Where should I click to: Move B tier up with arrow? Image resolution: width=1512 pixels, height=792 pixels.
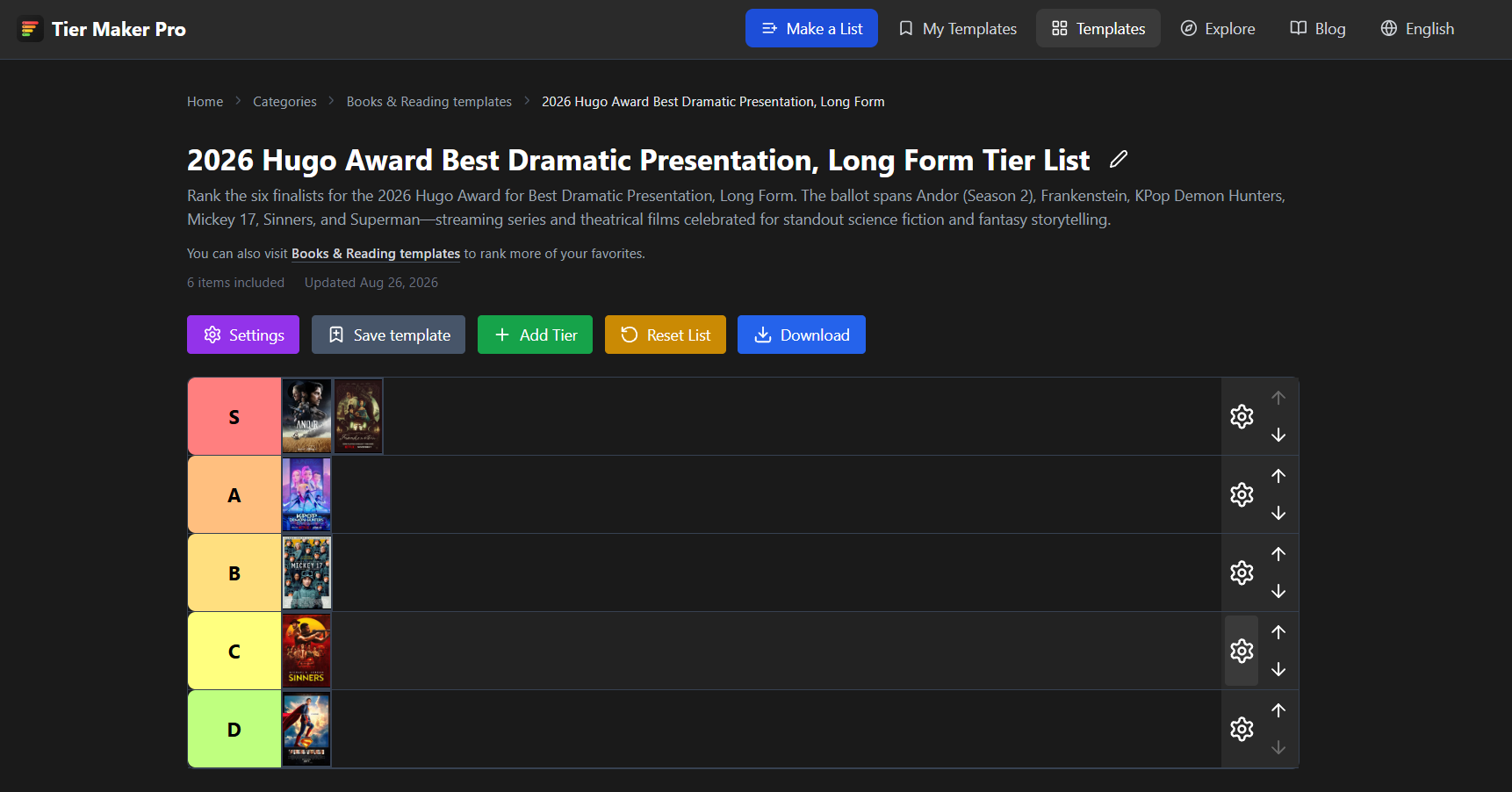tap(1278, 554)
